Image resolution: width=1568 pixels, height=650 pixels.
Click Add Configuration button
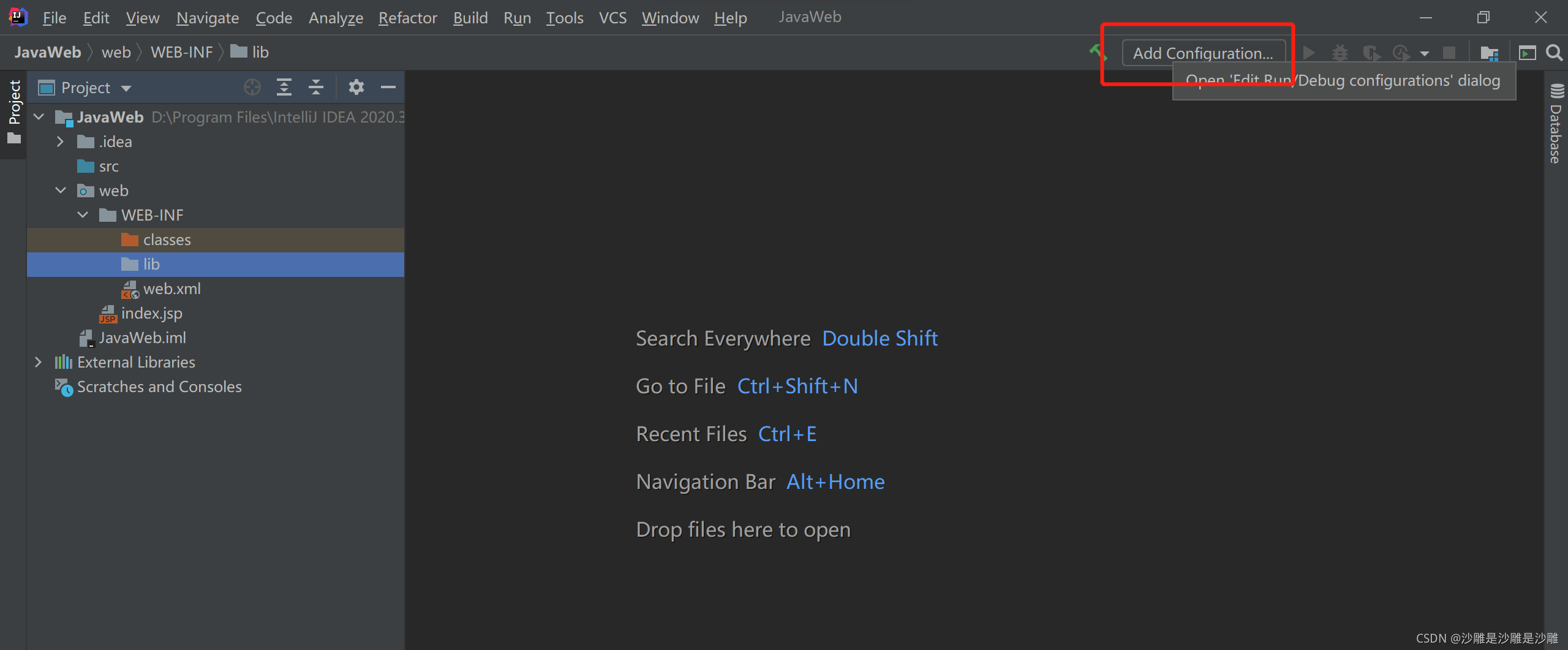click(x=1203, y=53)
